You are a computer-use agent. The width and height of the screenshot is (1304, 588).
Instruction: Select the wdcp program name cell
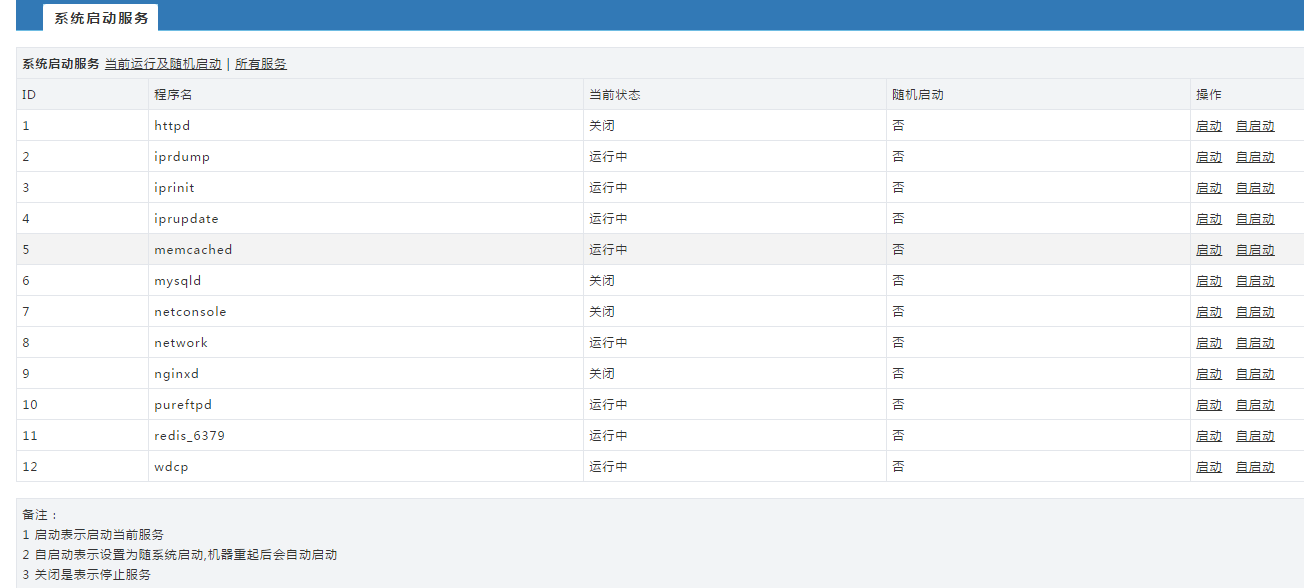pyautogui.click(x=366, y=467)
